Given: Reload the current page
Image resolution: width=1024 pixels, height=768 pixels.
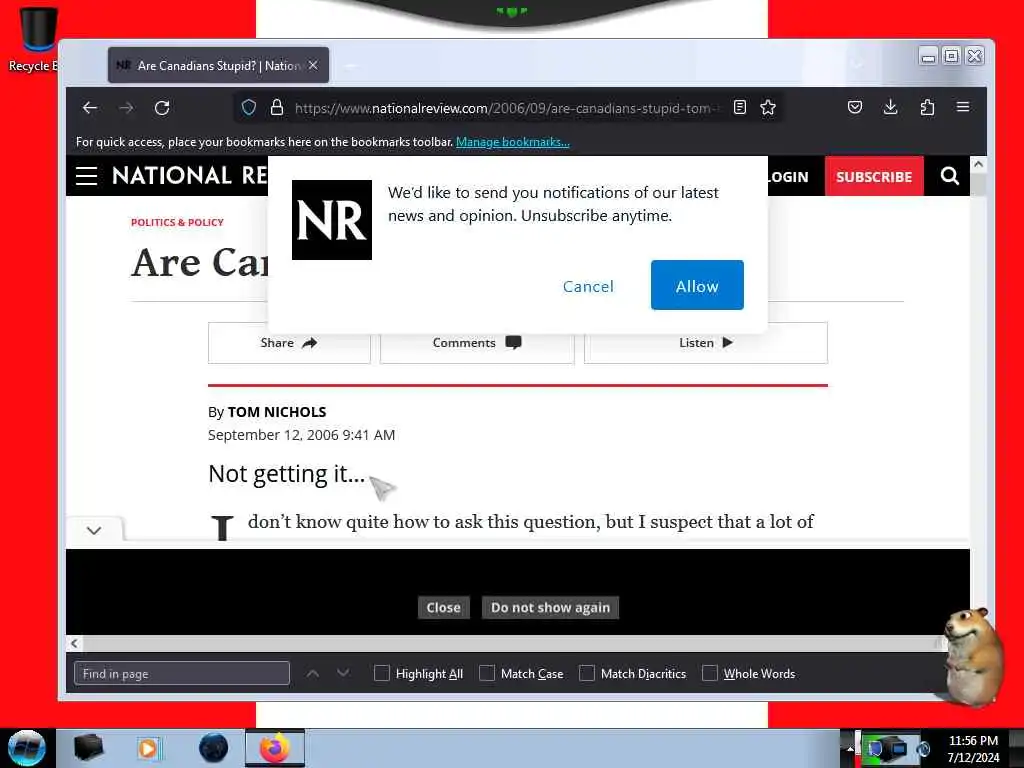Looking at the screenshot, I should point(162,108).
